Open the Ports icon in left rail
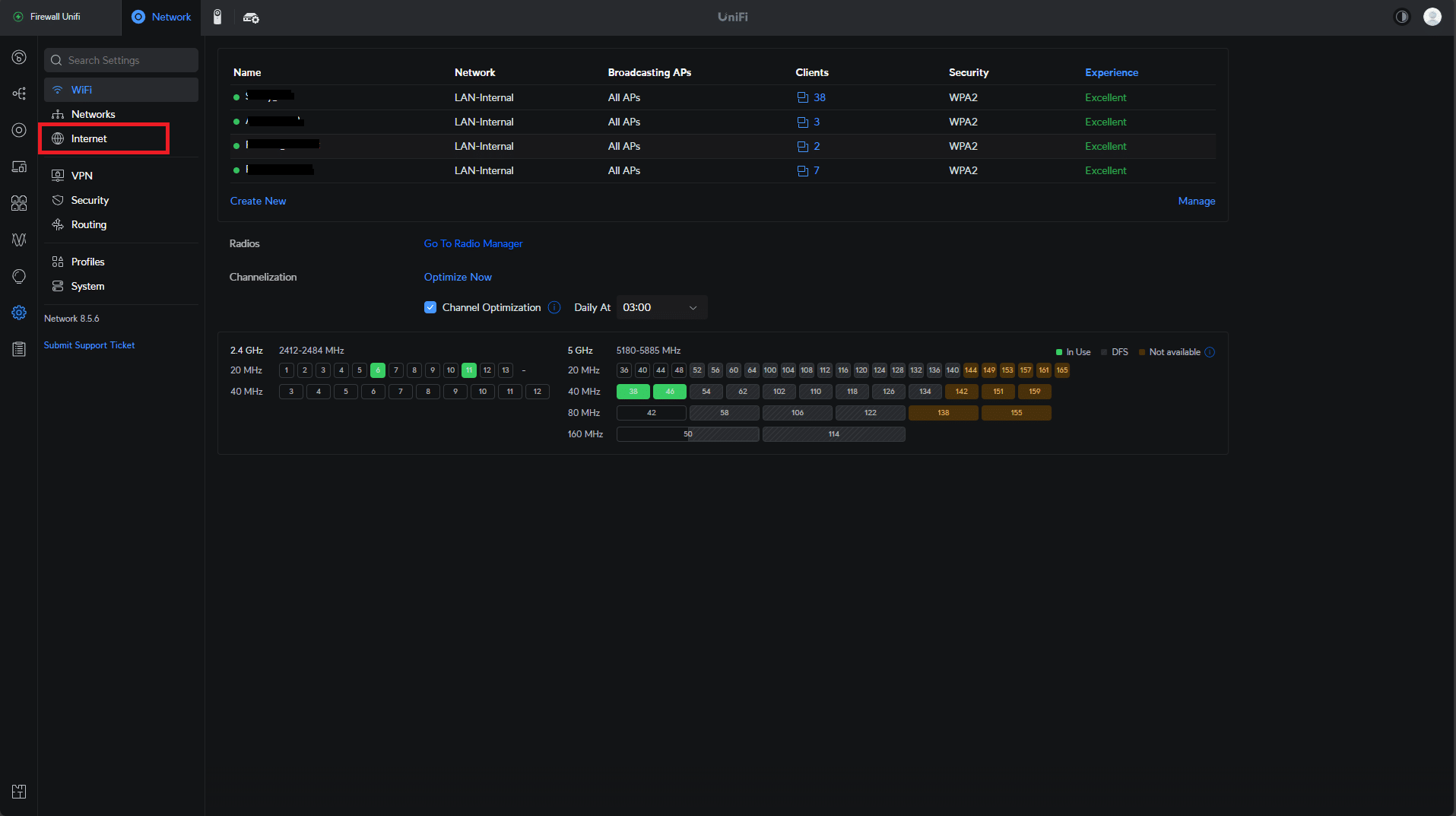The width and height of the screenshot is (1456, 816). pos(19,203)
